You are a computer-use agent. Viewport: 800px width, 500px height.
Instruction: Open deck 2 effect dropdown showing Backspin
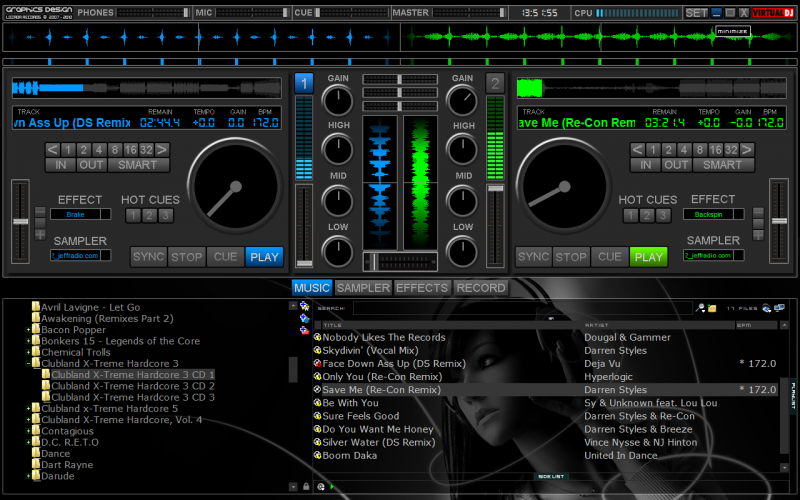pyautogui.click(x=708, y=214)
